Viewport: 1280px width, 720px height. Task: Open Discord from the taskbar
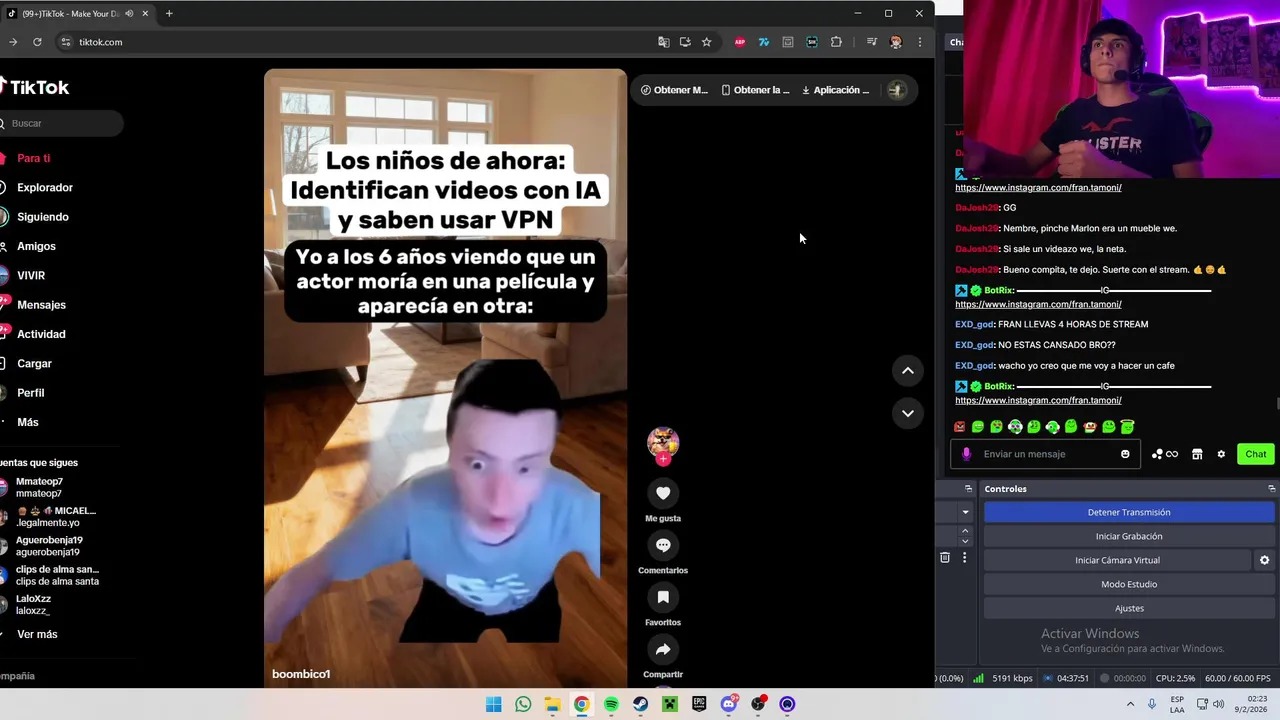tap(729, 704)
